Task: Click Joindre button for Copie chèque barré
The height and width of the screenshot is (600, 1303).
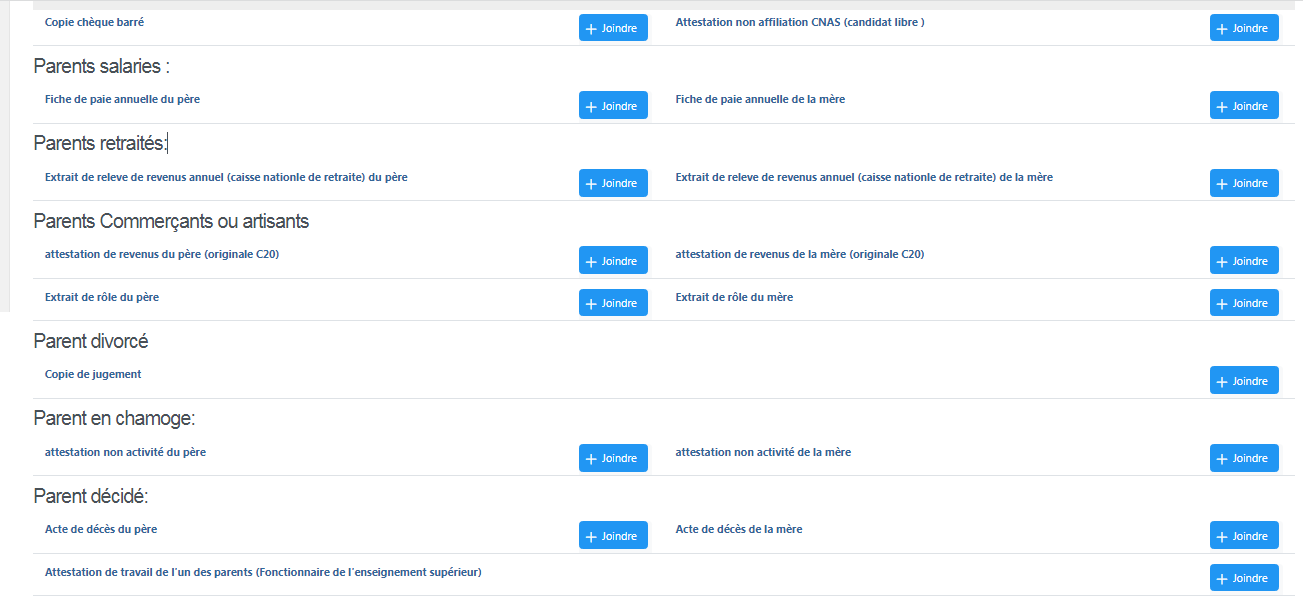Action: (x=613, y=28)
